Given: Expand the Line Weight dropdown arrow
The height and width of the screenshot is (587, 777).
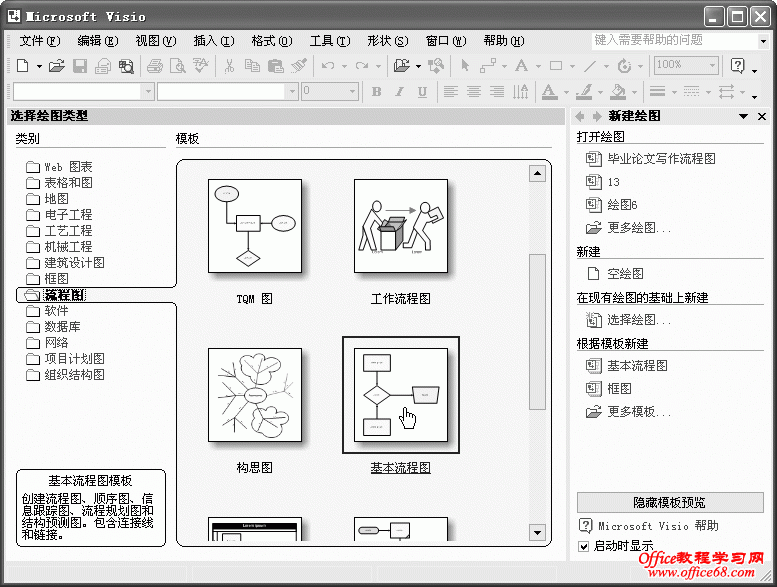Looking at the screenshot, I should [674, 92].
